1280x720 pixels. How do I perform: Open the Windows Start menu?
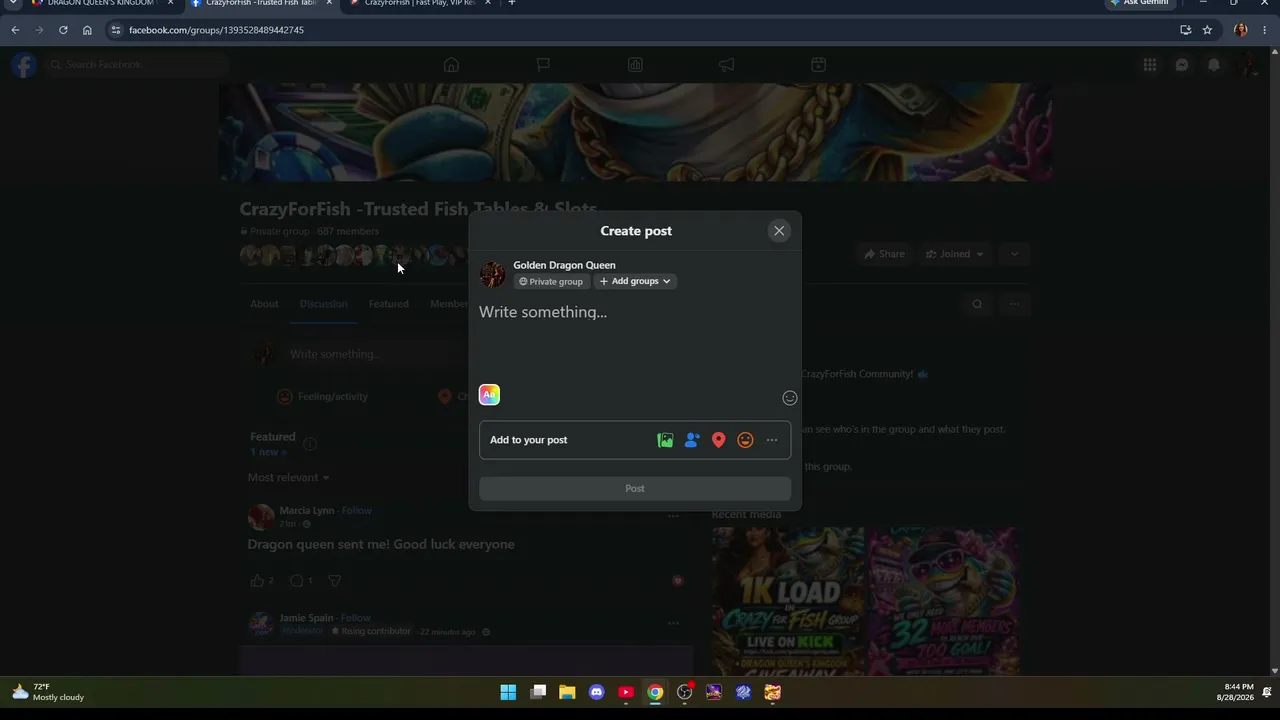click(508, 692)
